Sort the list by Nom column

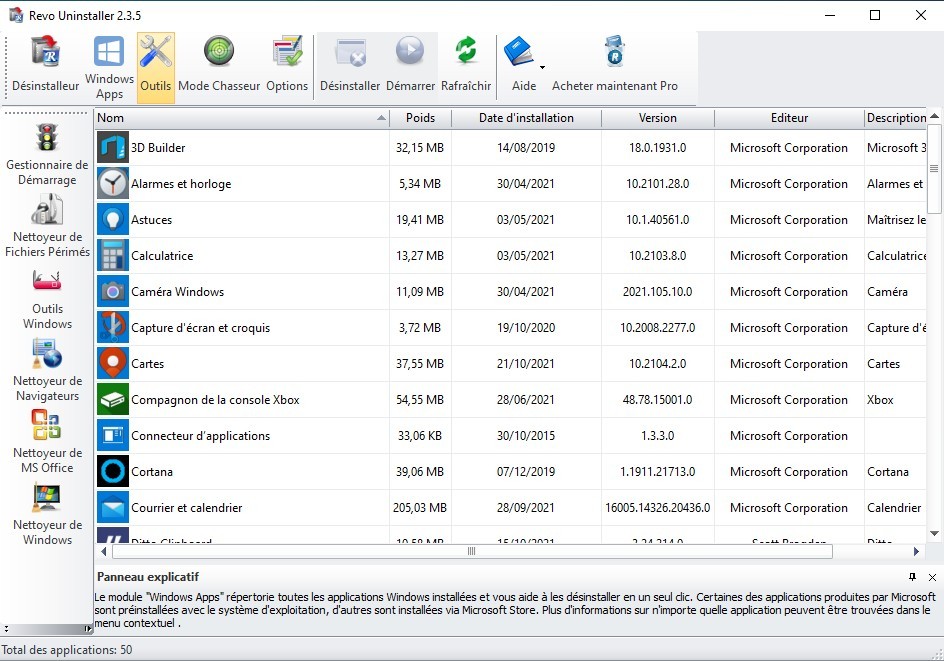[x=242, y=118]
